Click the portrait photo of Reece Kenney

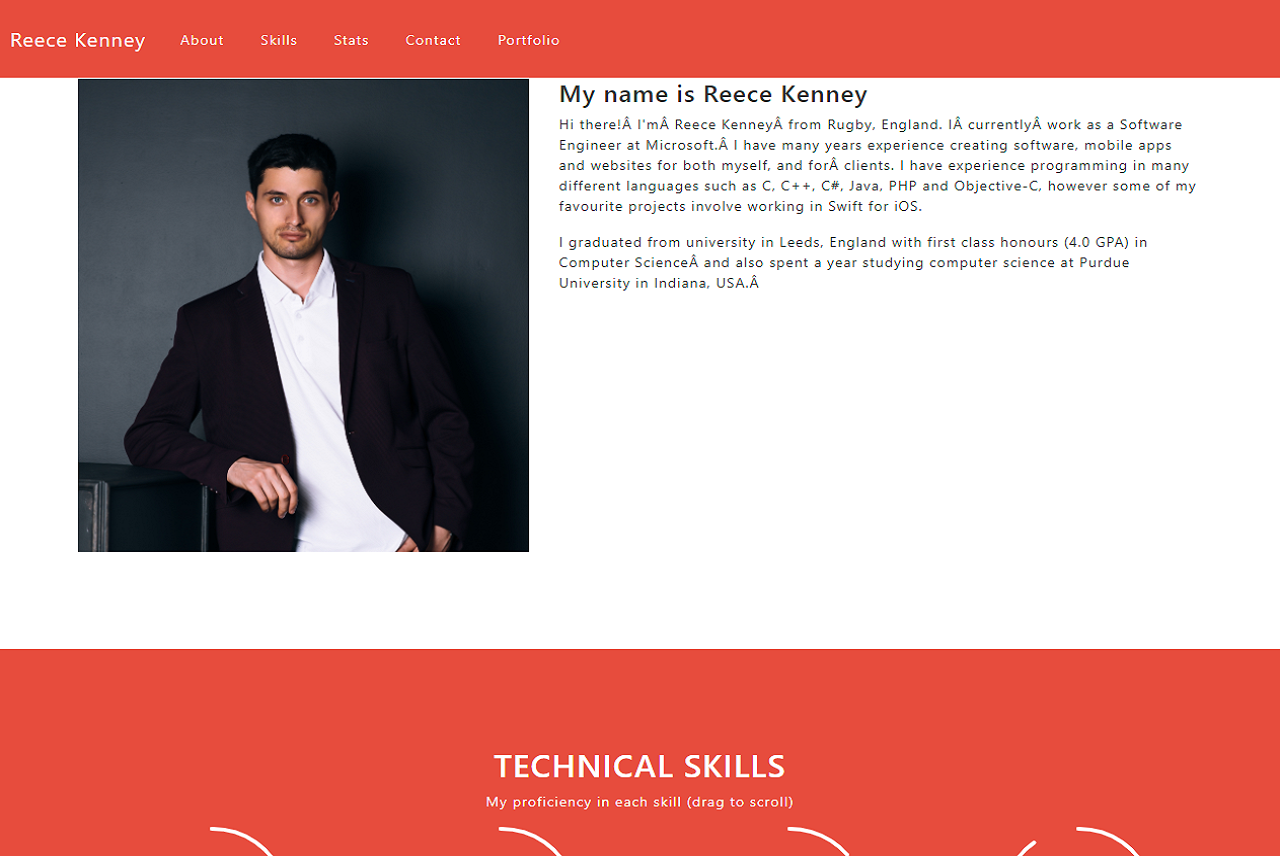click(303, 315)
